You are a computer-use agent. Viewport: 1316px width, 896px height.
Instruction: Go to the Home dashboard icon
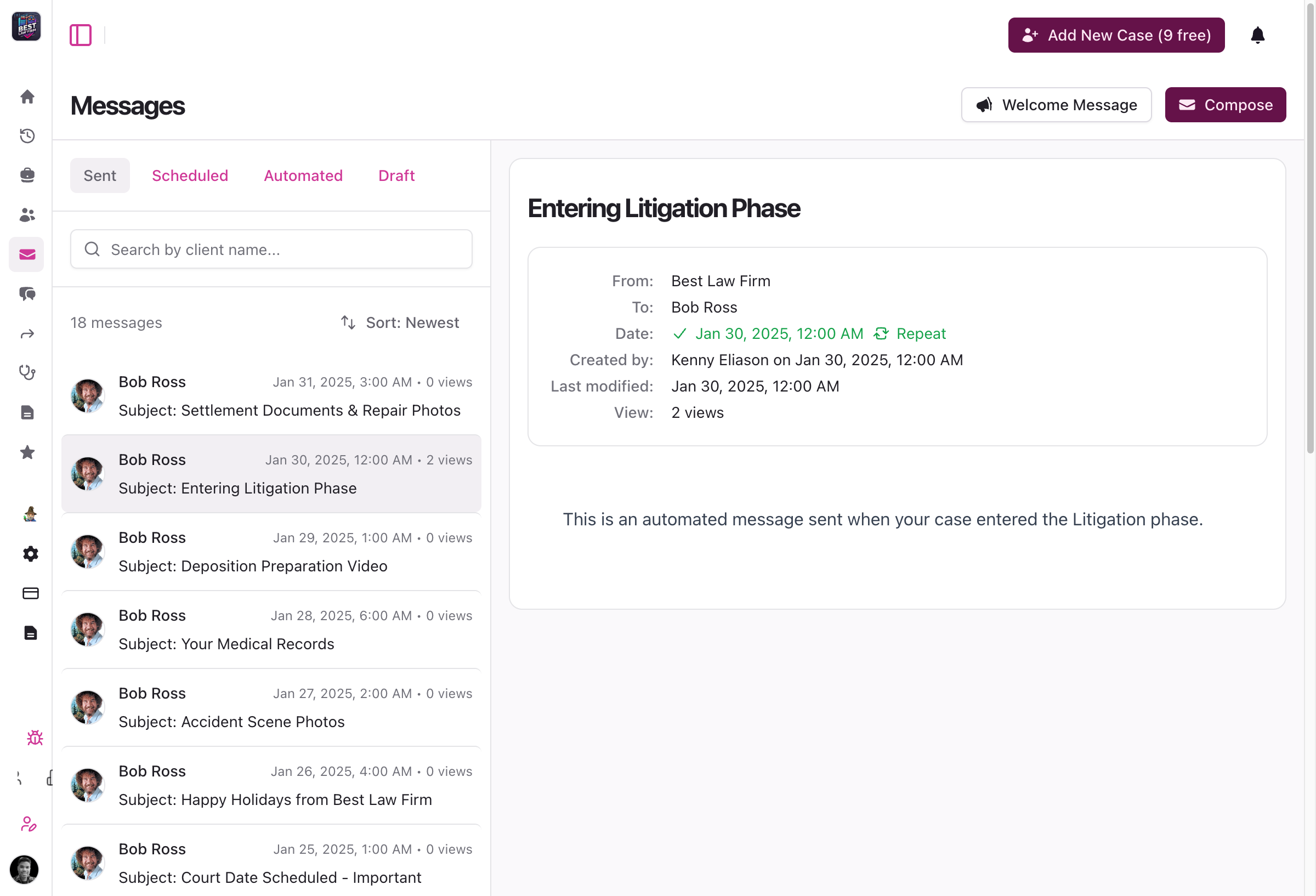pyautogui.click(x=27, y=97)
